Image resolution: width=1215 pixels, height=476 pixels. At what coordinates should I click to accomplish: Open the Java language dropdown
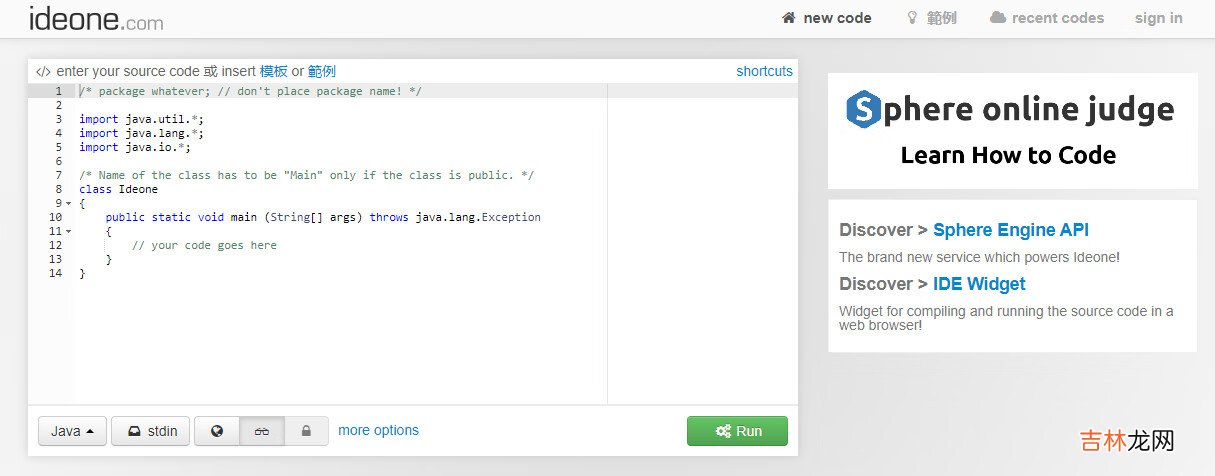pos(72,431)
